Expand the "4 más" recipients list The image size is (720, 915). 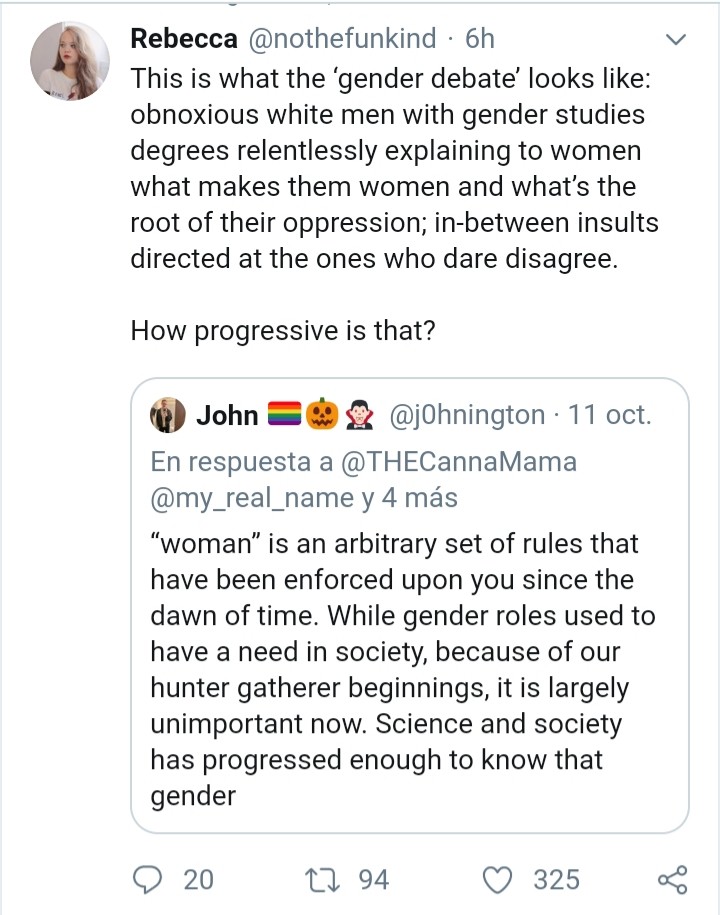418,497
